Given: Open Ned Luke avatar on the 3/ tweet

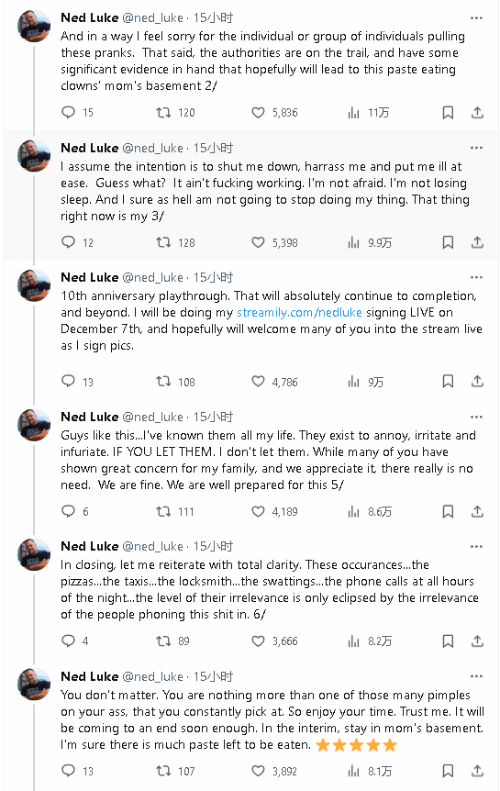Looking at the screenshot, I should (x=34, y=155).
